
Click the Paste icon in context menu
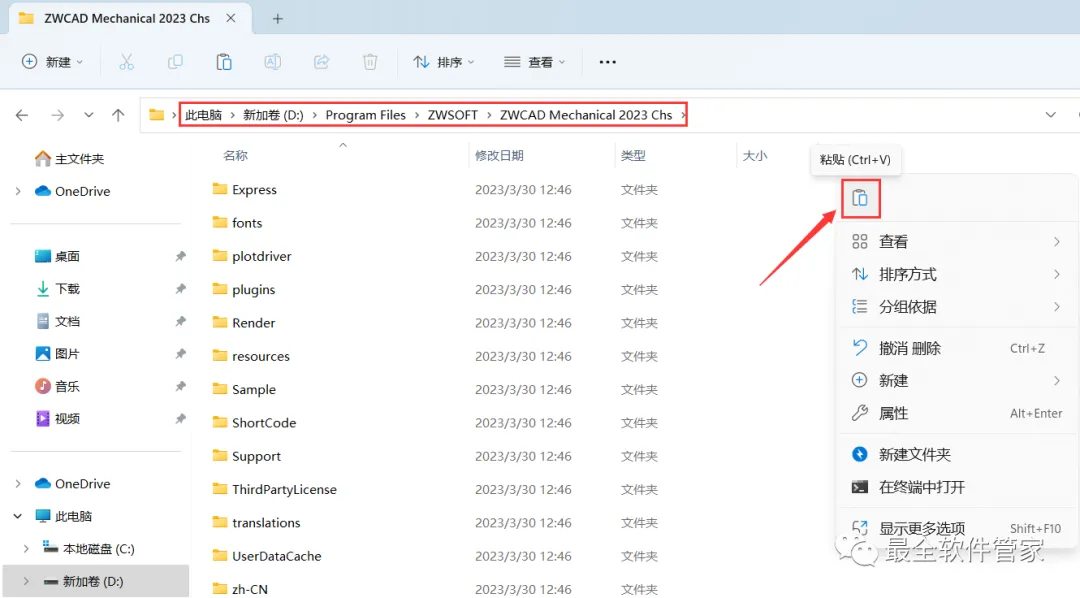tap(860, 198)
